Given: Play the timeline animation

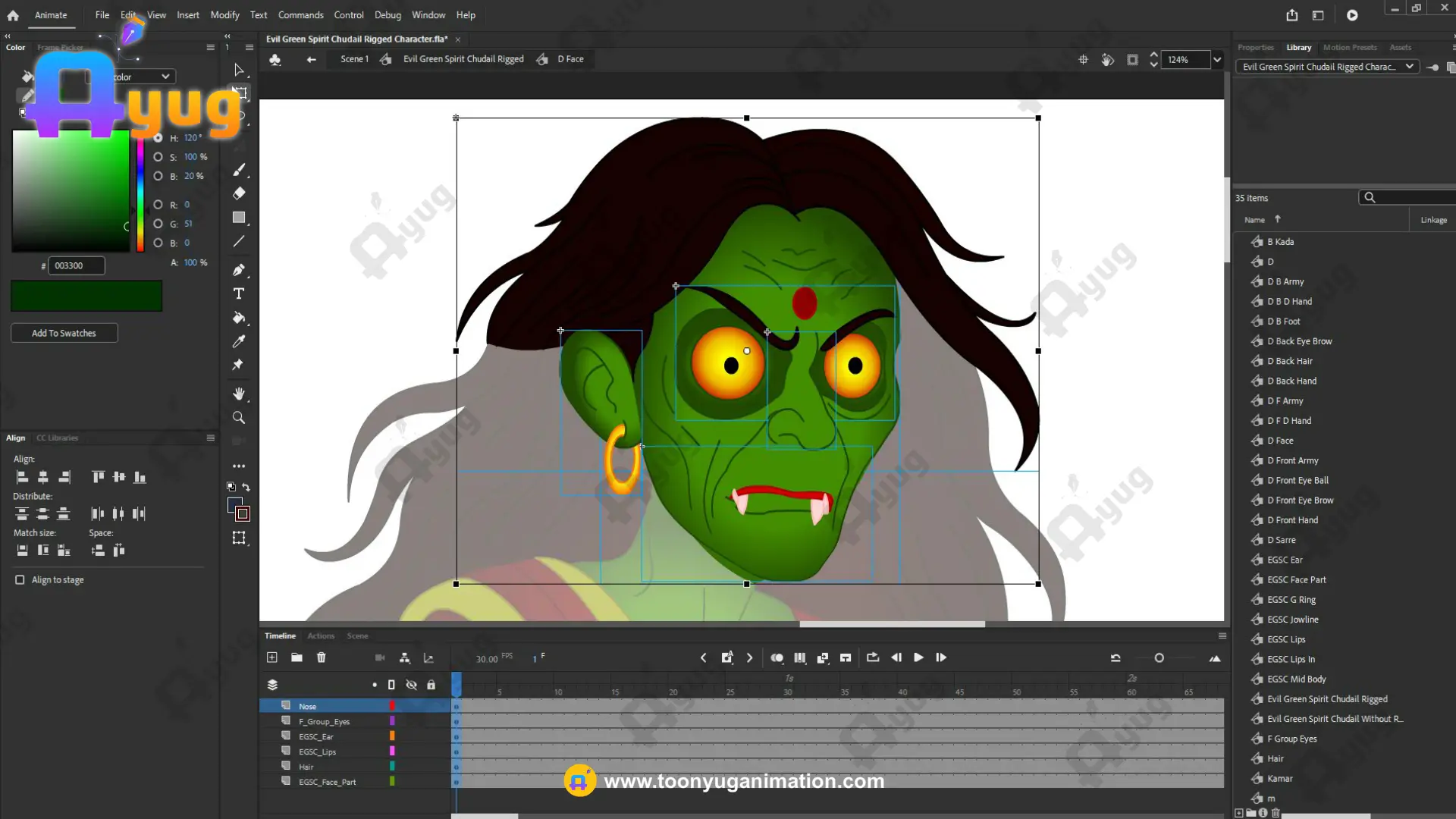Looking at the screenshot, I should [x=918, y=657].
